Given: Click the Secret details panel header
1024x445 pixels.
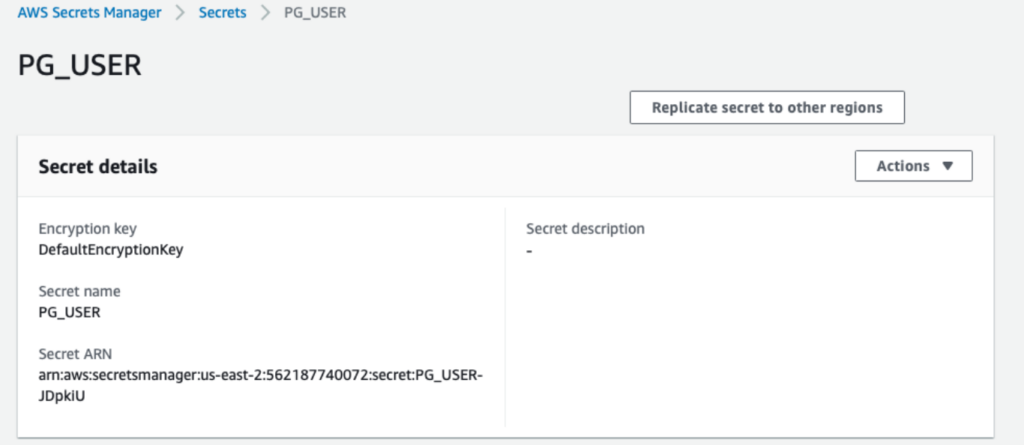Looking at the screenshot, I should 505,166.
